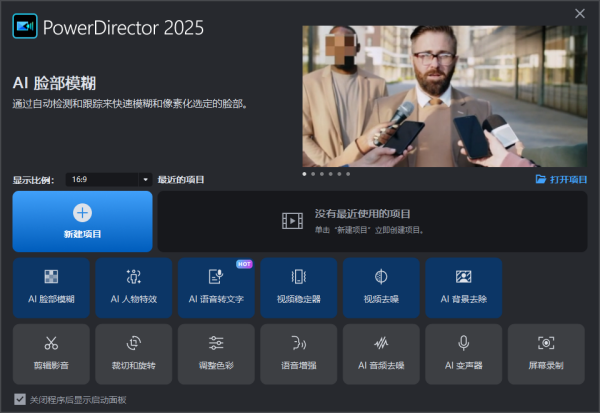Select the last carousel dot

pos(348,174)
